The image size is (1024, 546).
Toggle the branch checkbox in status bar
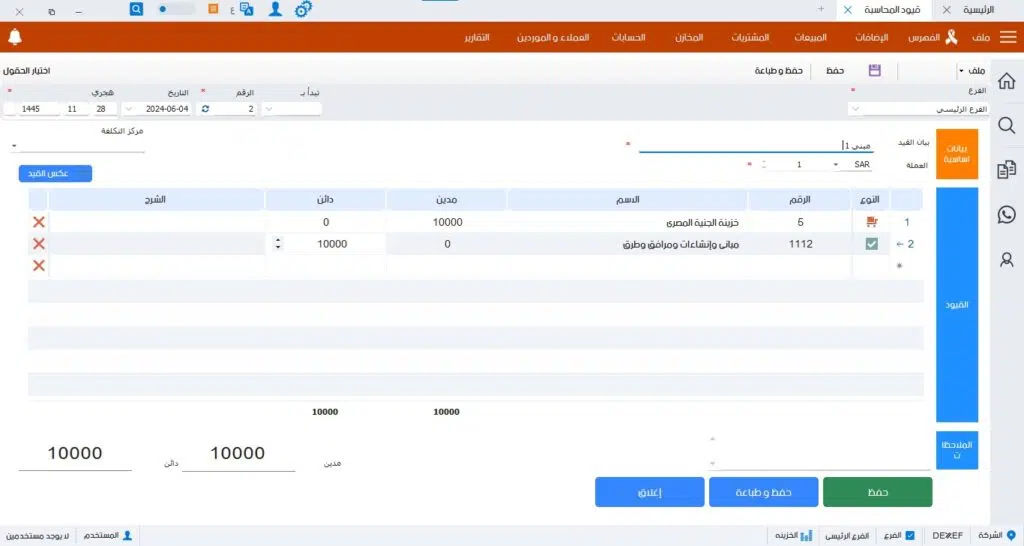click(x=910, y=535)
